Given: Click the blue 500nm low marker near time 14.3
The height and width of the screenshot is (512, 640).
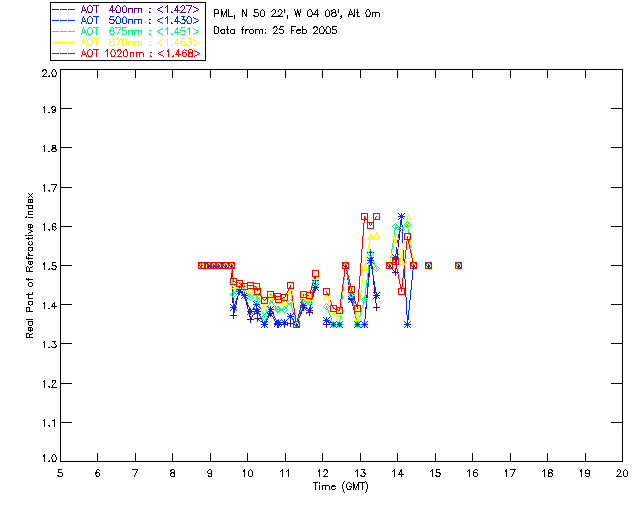Looking at the screenshot, I should [x=407, y=325].
